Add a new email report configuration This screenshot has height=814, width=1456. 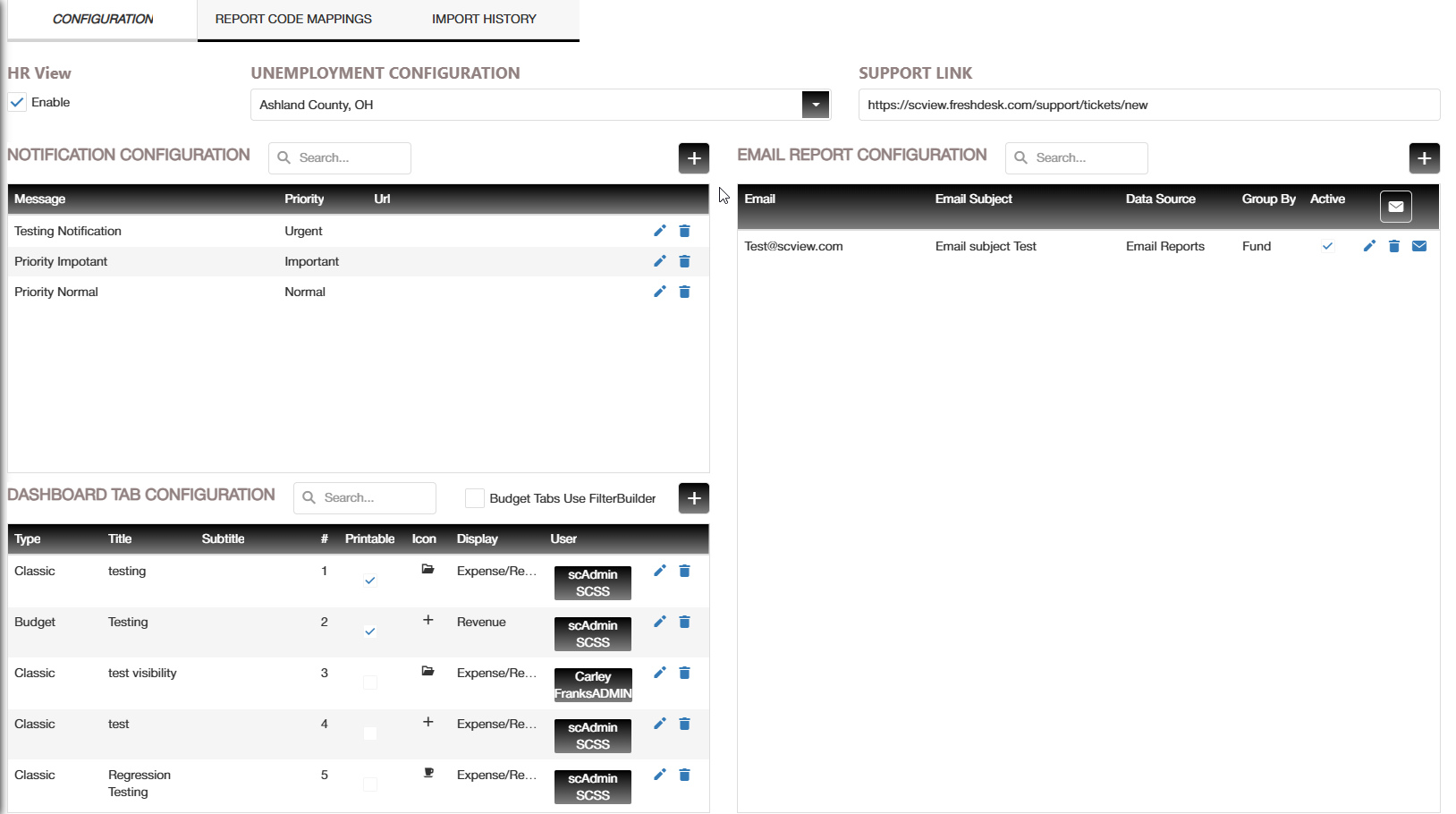click(x=1425, y=158)
